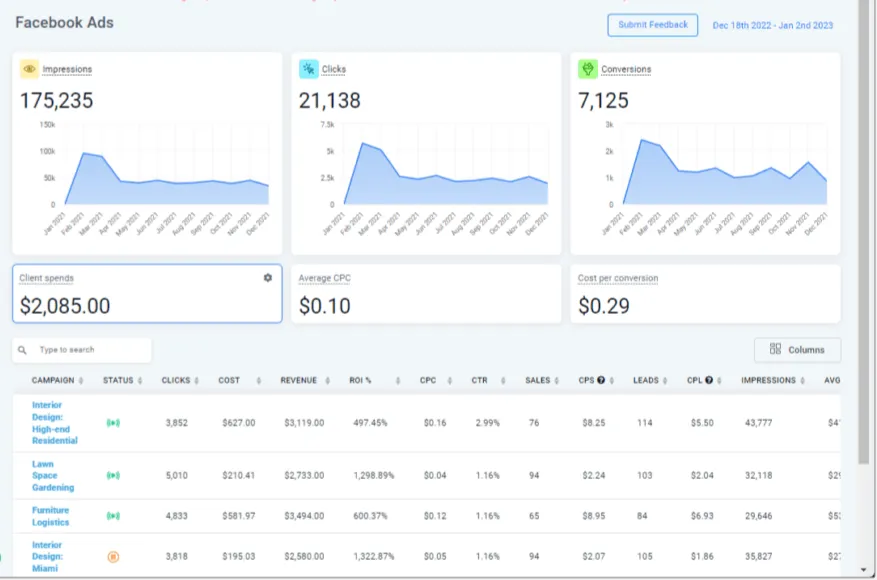
Task: Sort table by Sales column
Action: [557, 381]
